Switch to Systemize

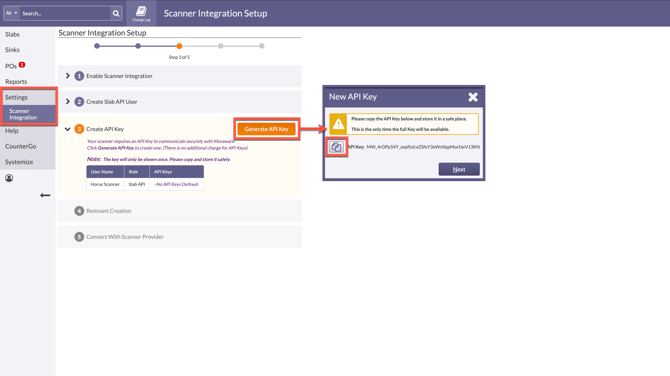pos(19,162)
